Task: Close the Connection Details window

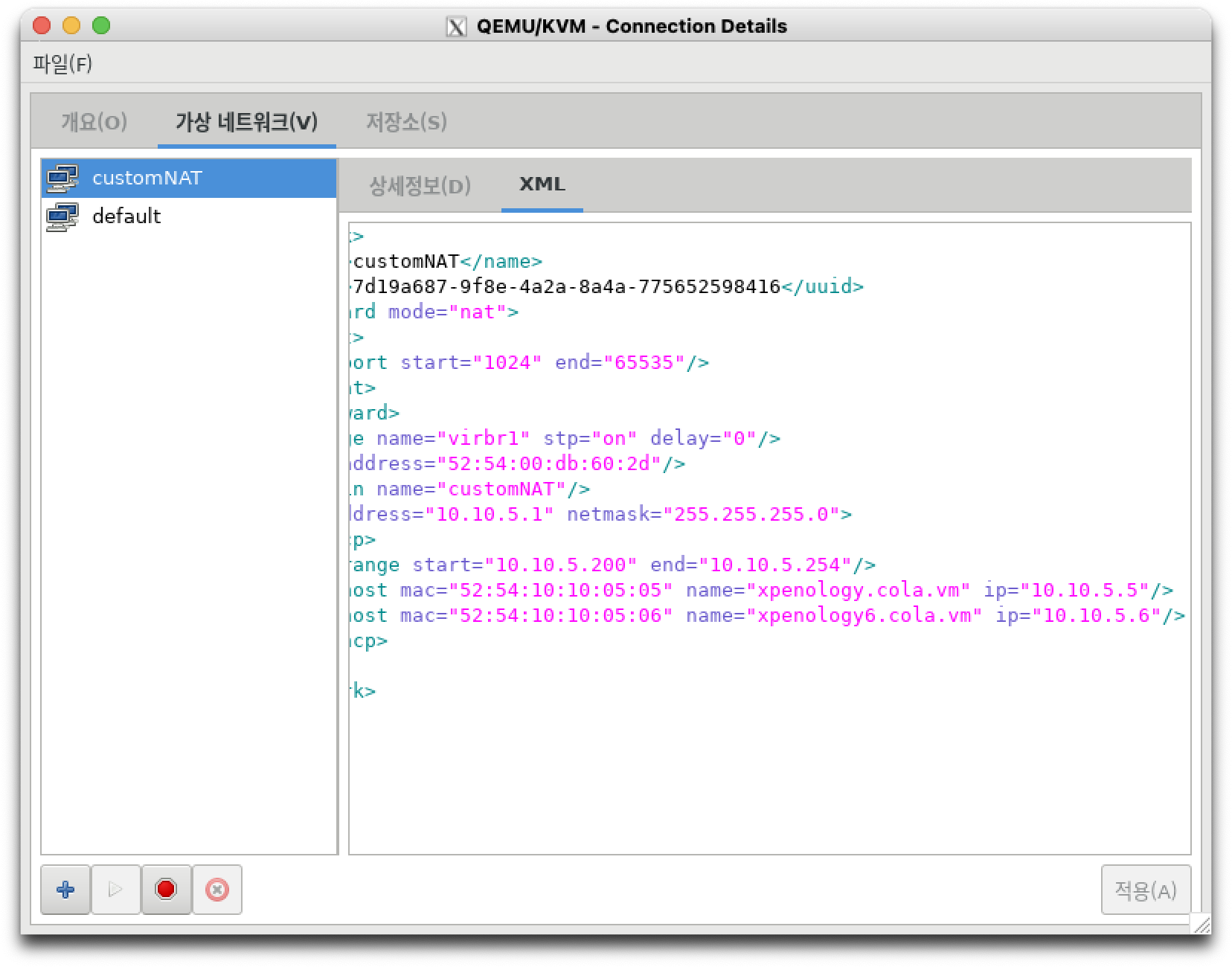Action: click(x=42, y=26)
